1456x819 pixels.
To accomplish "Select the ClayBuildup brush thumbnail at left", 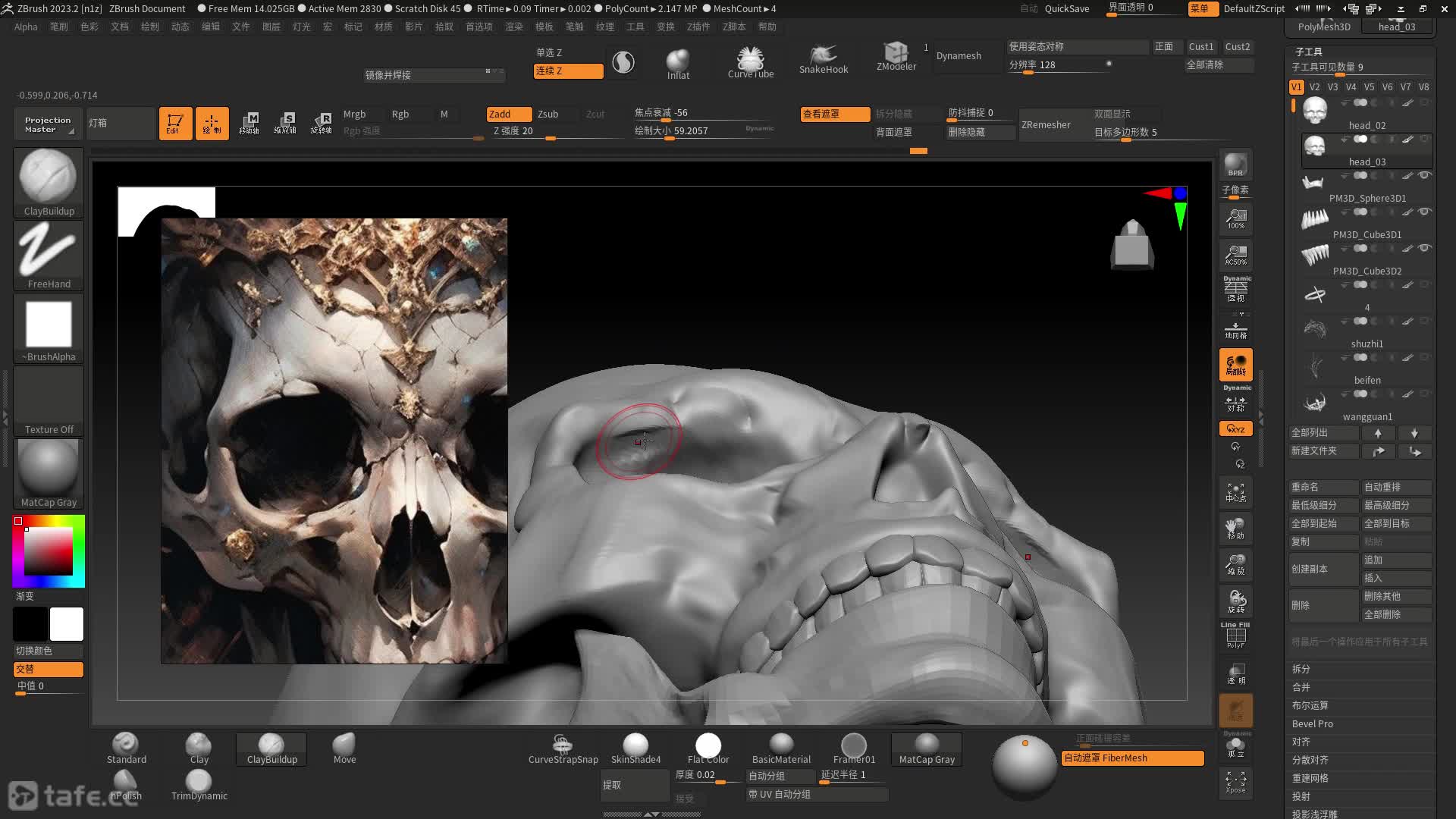I will click(49, 183).
